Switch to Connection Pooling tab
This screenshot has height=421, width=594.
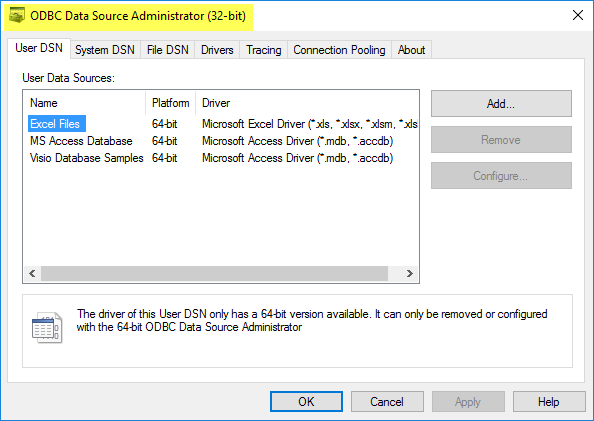[x=339, y=50]
